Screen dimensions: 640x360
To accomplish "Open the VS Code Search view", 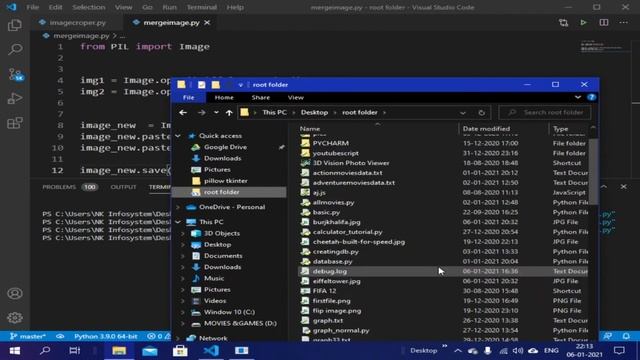I will 15,49.
